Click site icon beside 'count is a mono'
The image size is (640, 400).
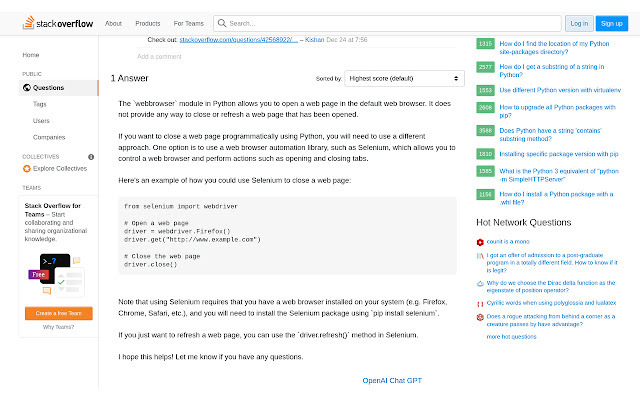[480, 241]
